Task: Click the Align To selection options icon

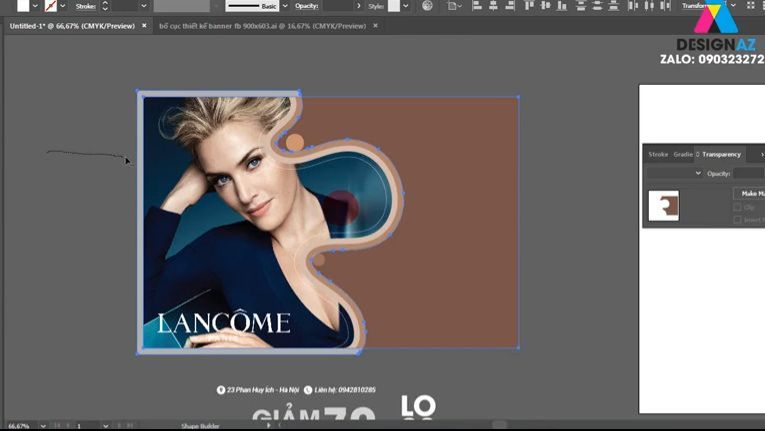Action: 454,6
